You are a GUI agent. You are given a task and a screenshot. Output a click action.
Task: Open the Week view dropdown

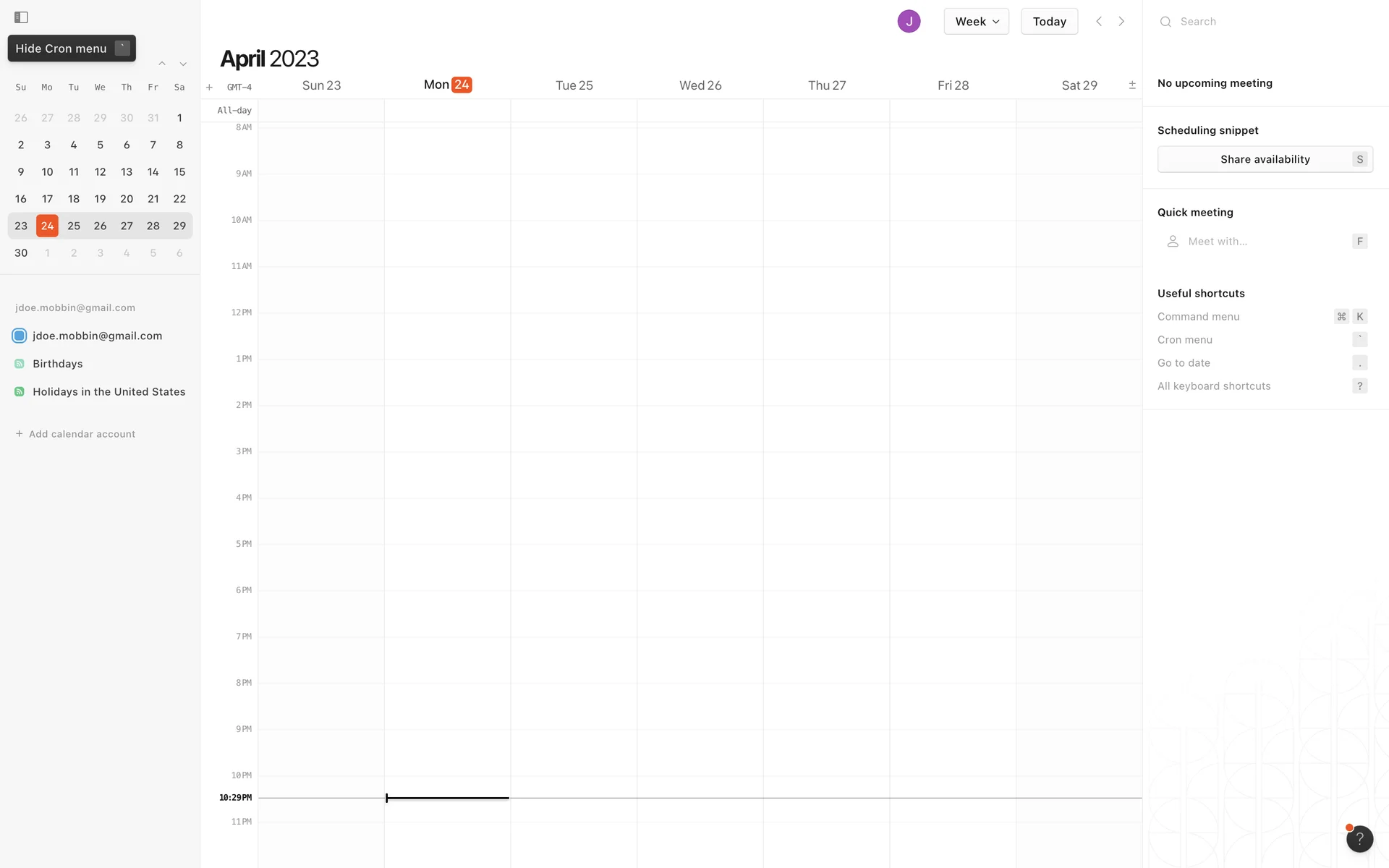pos(976,22)
